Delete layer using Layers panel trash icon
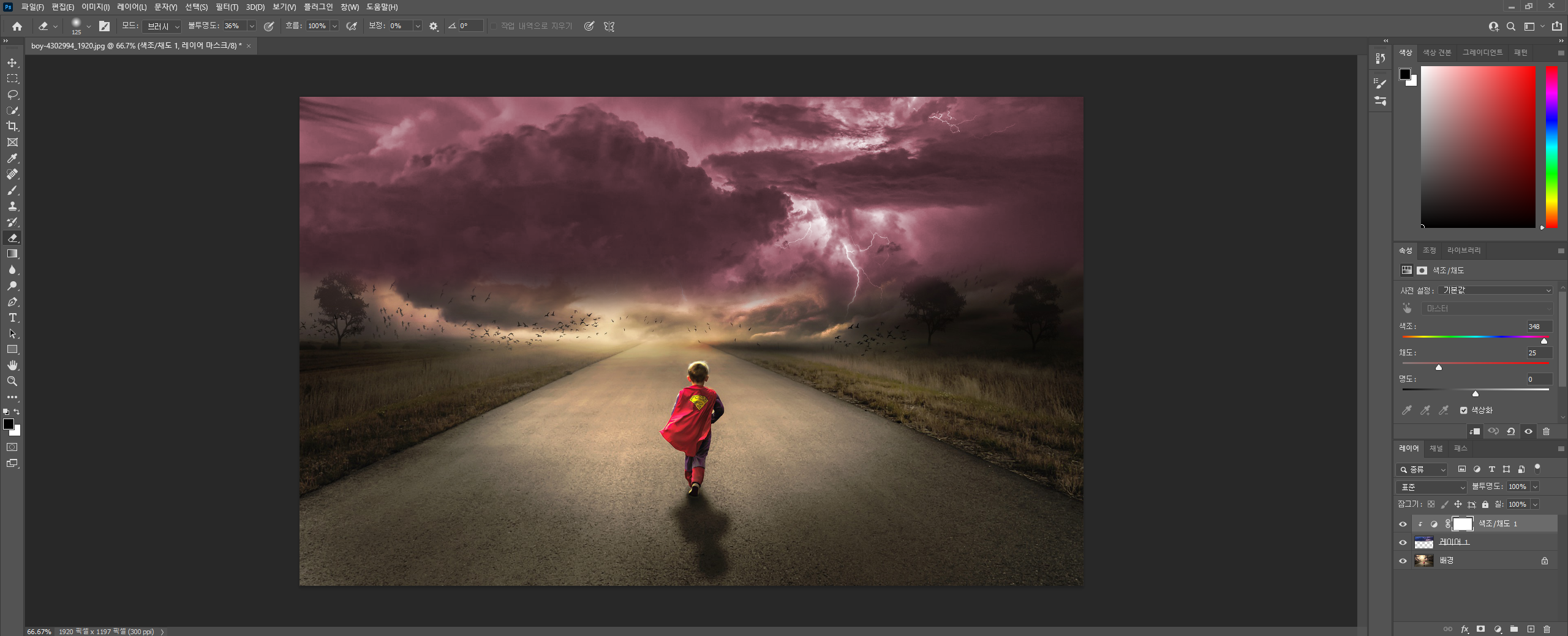Viewport: 1568px width, 636px height. pyautogui.click(x=1547, y=629)
